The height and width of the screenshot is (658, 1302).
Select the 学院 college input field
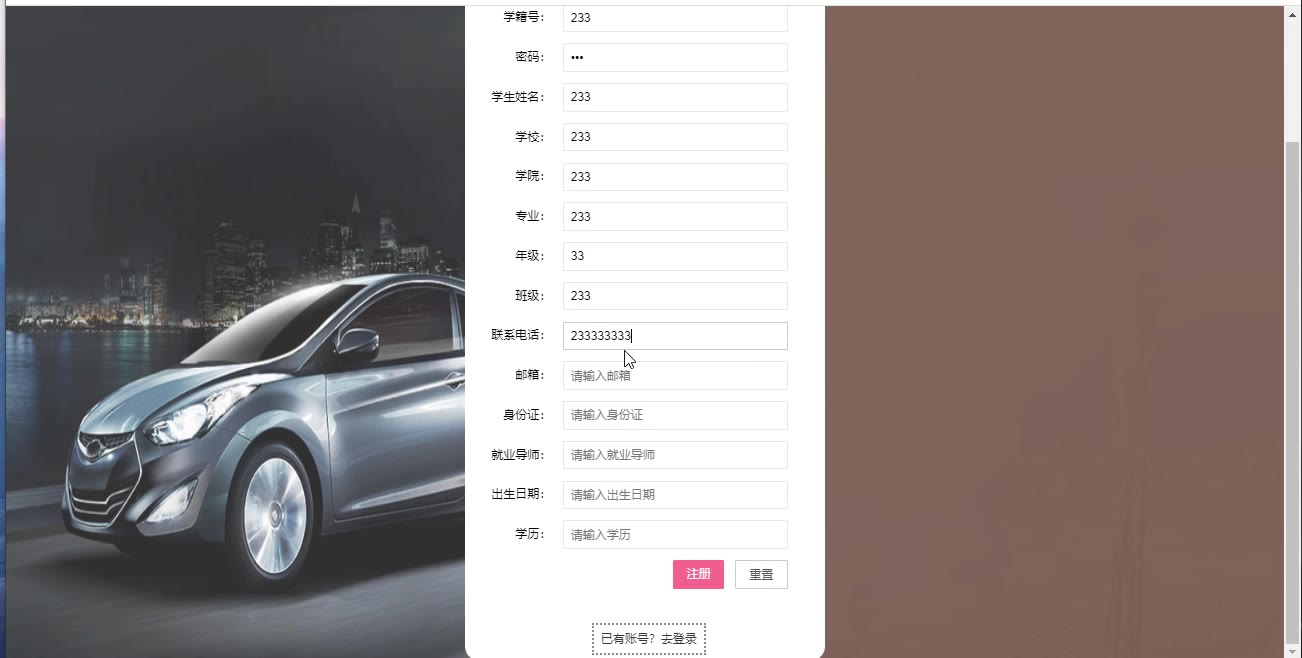coord(675,177)
